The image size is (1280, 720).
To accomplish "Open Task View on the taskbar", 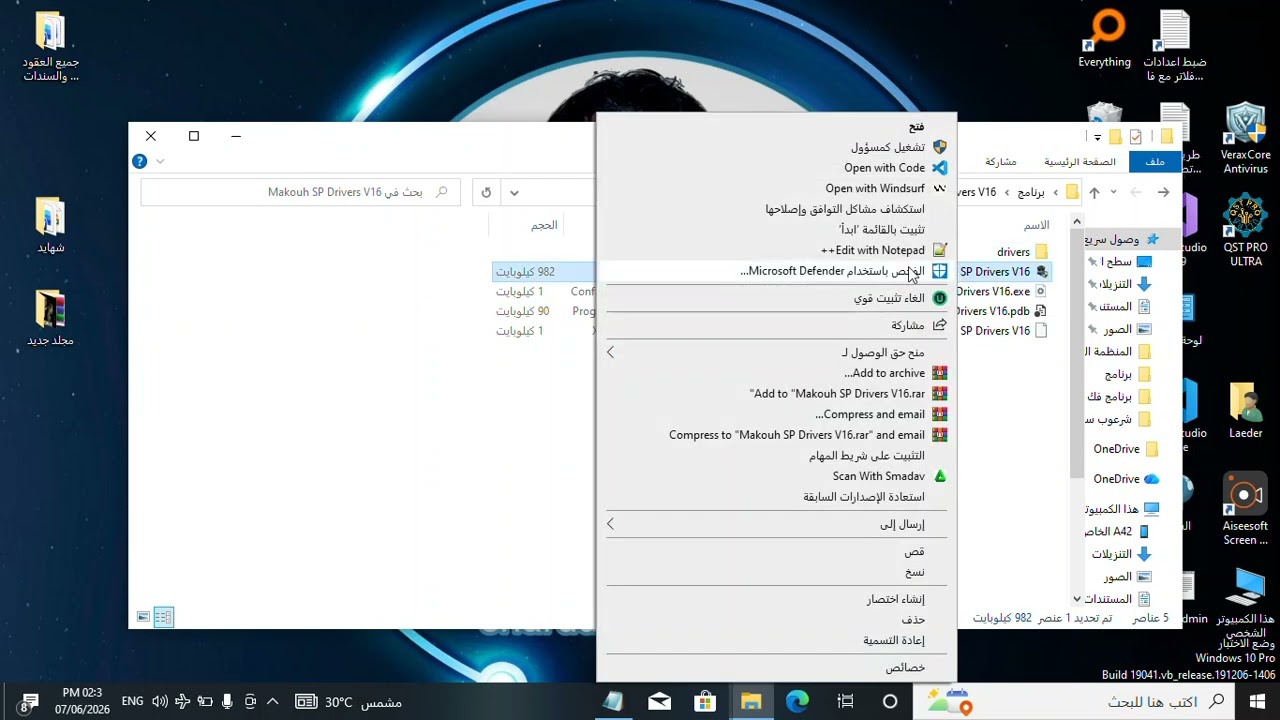I will (x=845, y=701).
